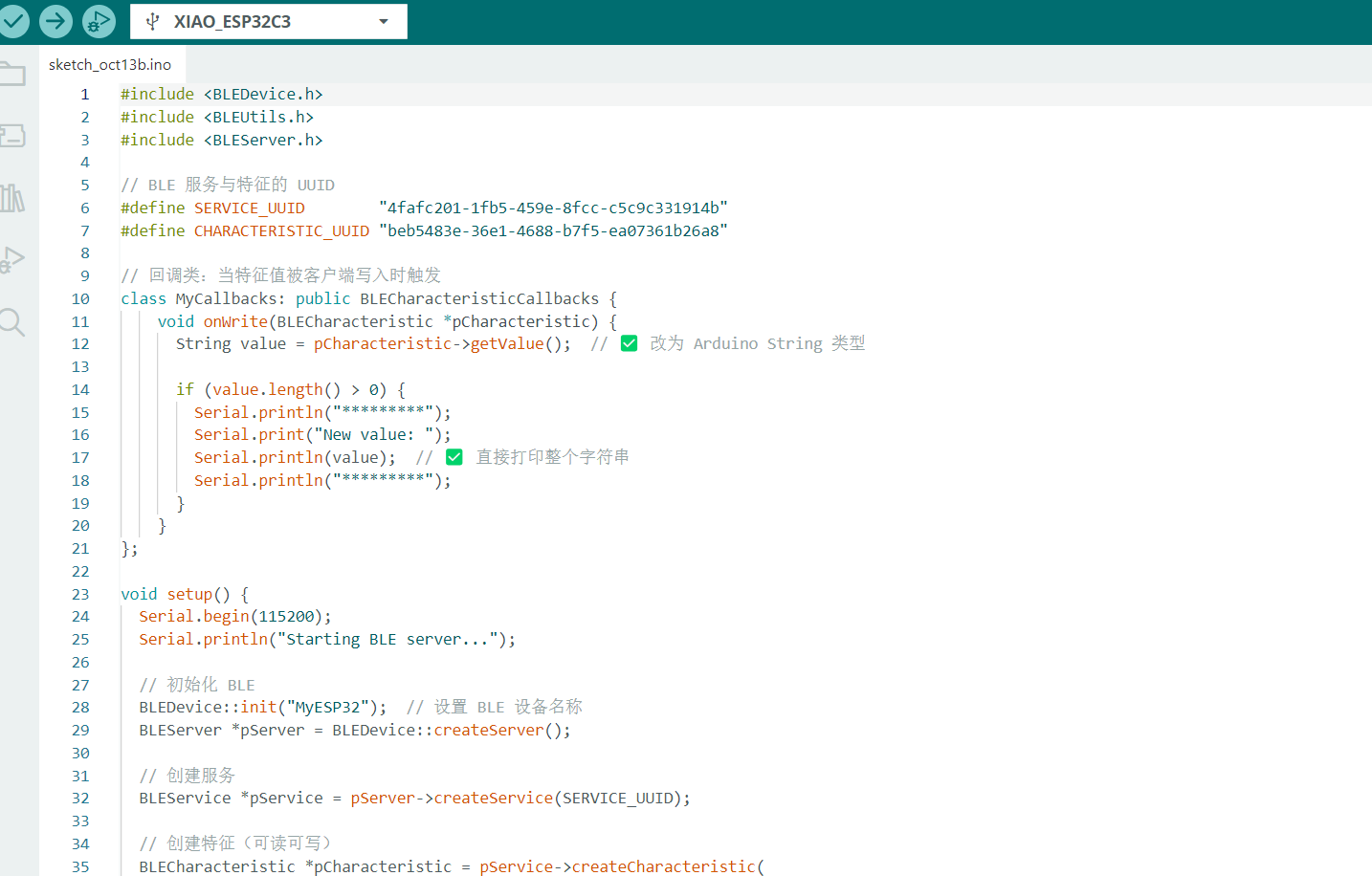This screenshot has height=876, width=1372.
Task: Click the text '#include <BLEDevice.h>'
Action: pyautogui.click(x=222, y=95)
